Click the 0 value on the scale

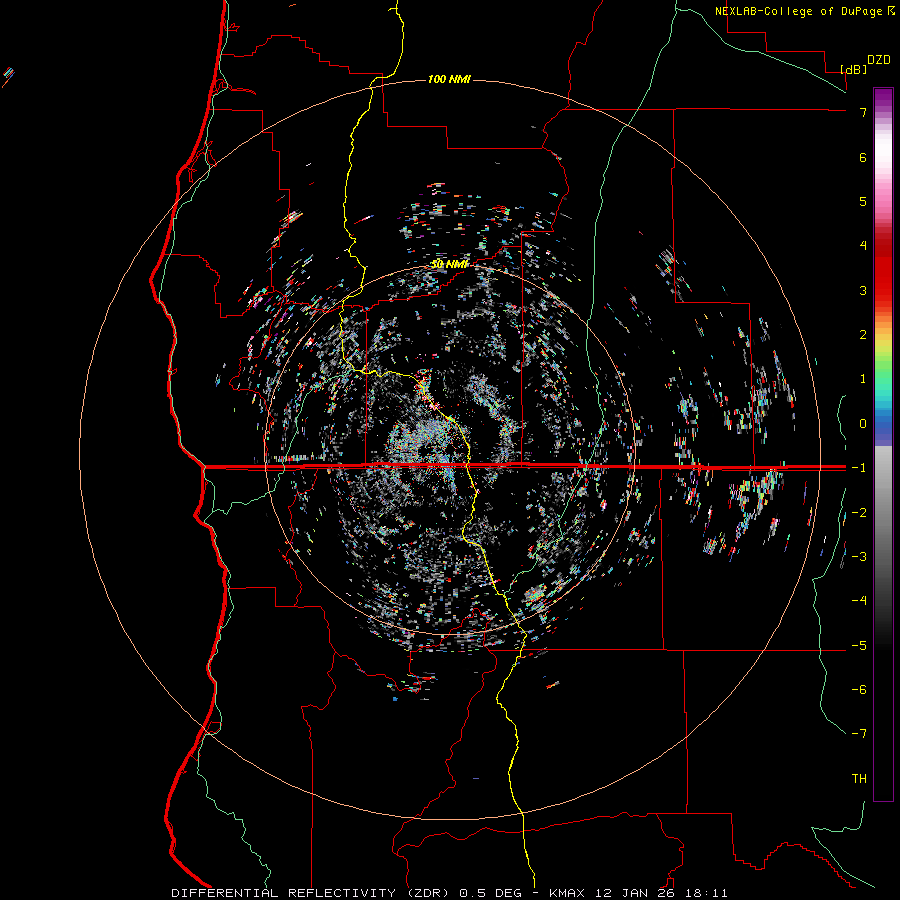[863, 423]
